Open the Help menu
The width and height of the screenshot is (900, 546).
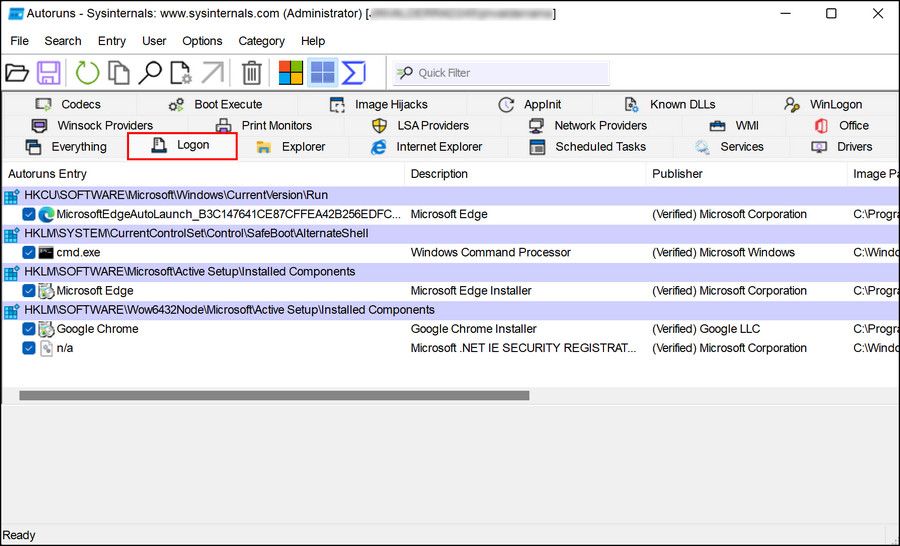(313, 41)
